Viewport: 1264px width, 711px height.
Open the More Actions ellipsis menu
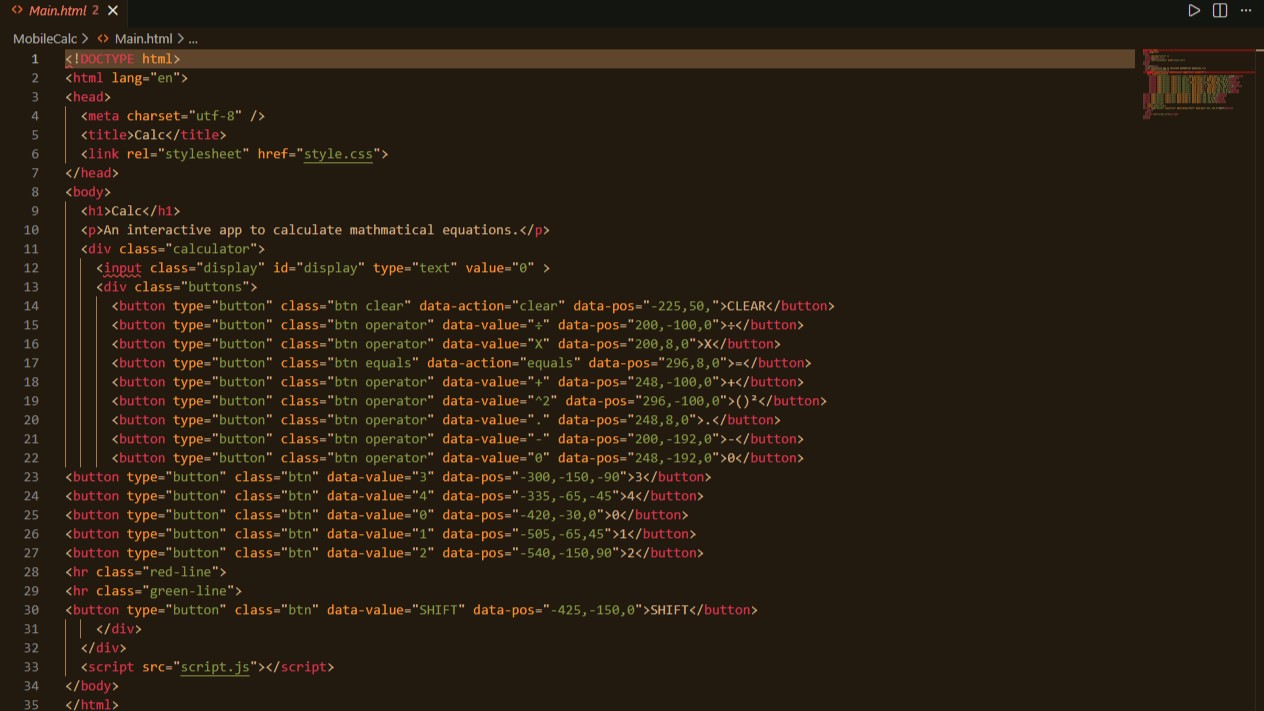click(1246, 10)
